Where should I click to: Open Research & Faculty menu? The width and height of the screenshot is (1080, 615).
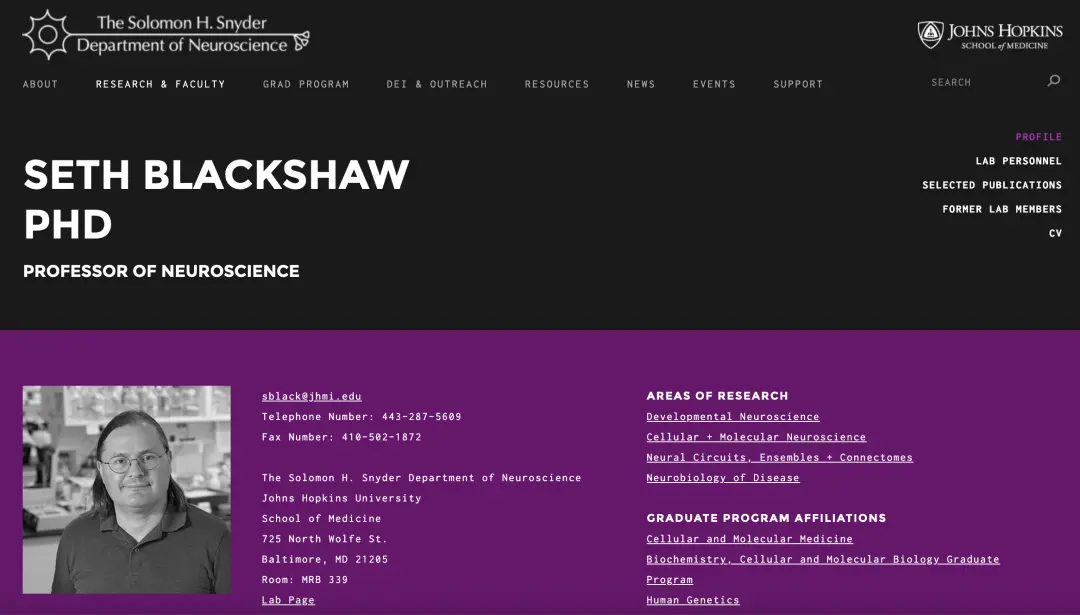[x=160, y=84]
